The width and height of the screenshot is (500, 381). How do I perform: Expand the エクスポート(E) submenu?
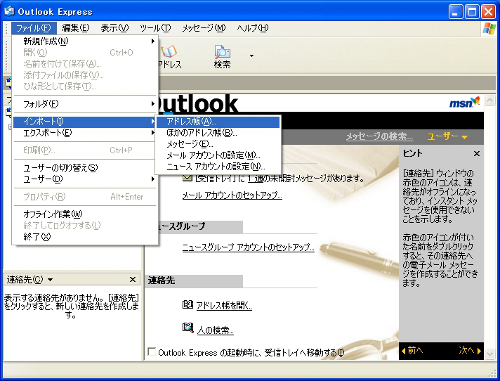(85, 133)
